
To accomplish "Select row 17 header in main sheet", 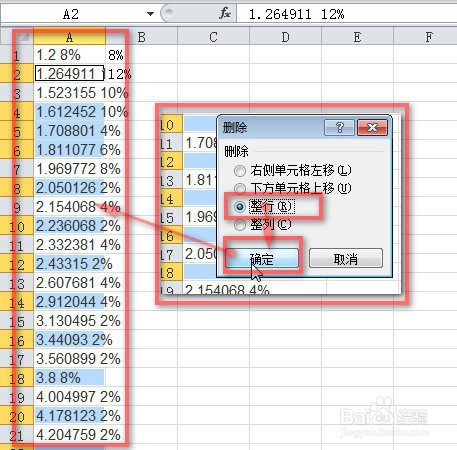I will (x=17, y=359).
